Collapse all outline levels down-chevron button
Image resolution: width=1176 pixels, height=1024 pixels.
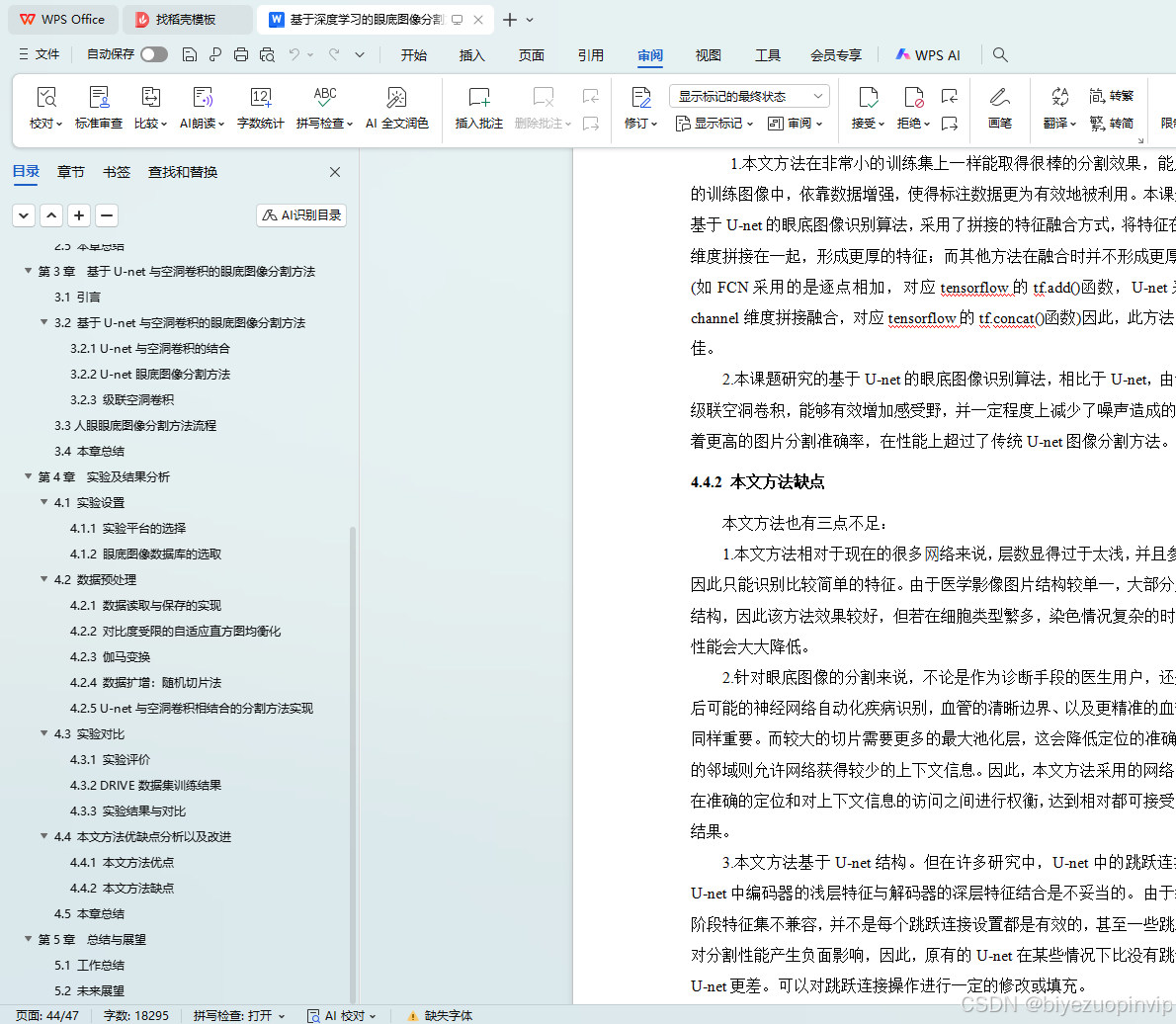pyautogui.click(x=24, y=215)
